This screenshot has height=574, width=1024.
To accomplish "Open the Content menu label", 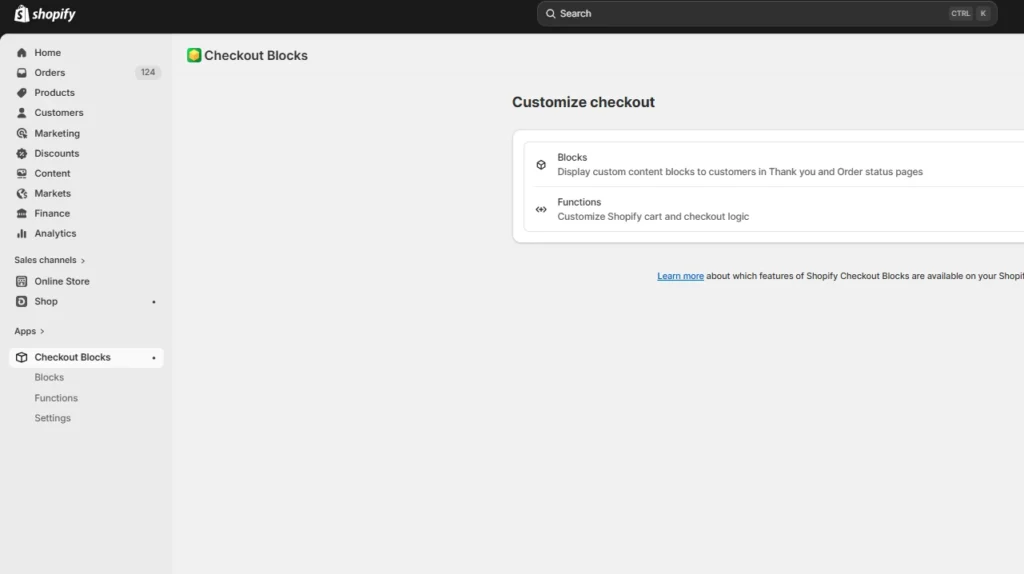I will [x=52, y=174].
